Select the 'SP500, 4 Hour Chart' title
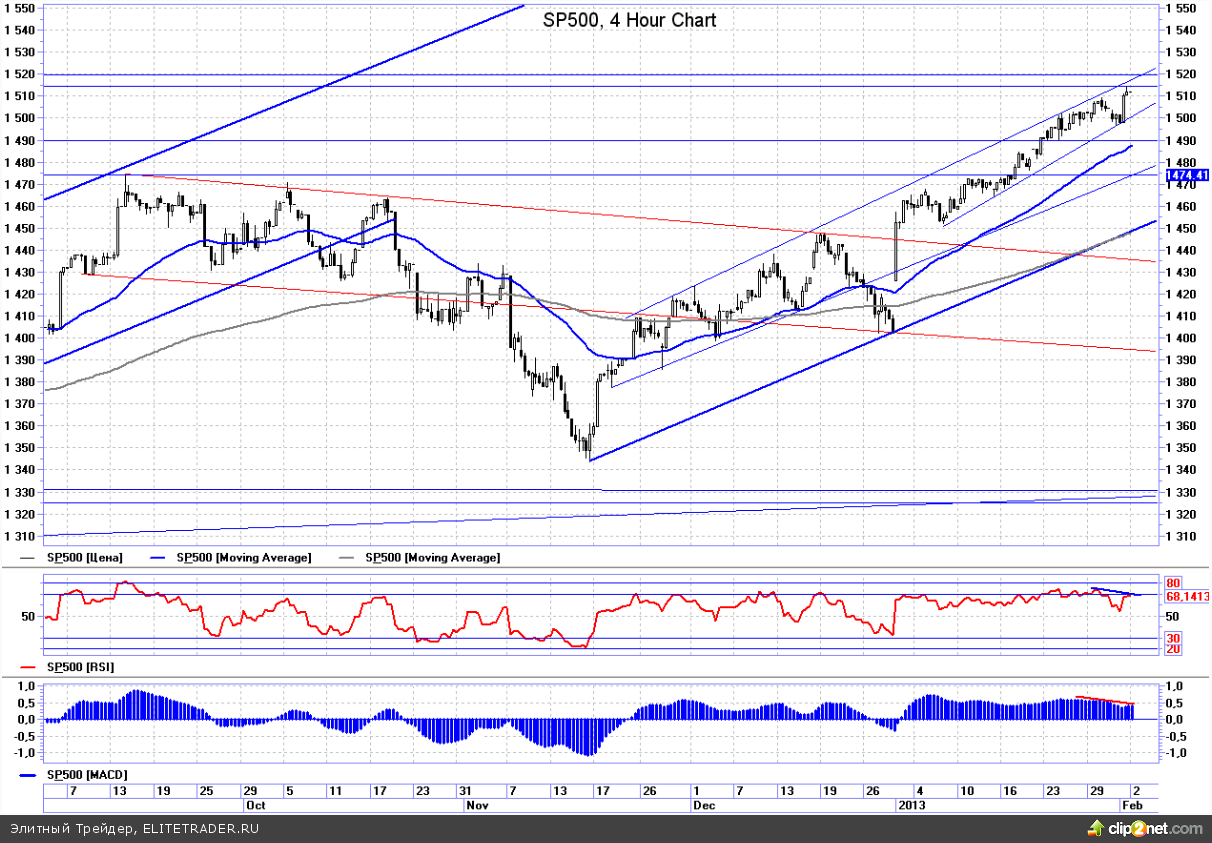This screenshot has width=1212, height=843. [630, 20]
